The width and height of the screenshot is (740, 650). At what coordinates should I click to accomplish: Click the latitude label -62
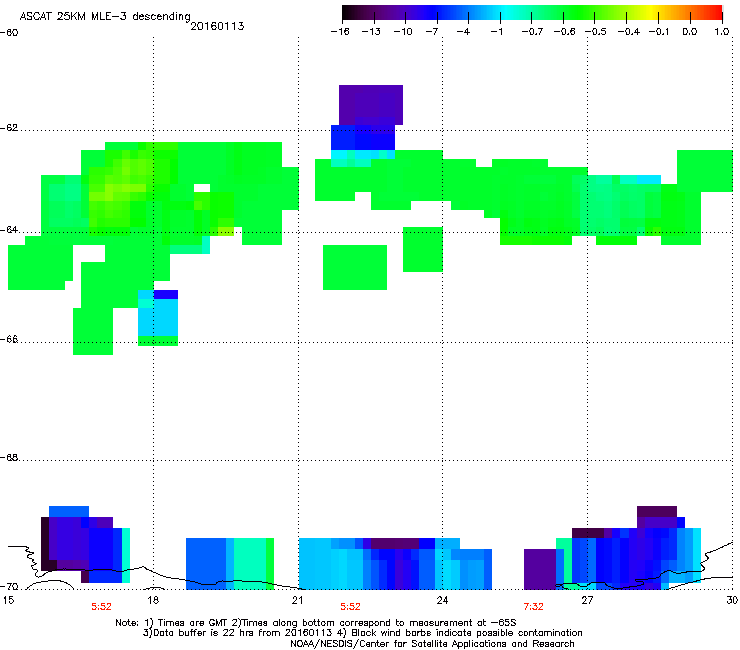coord(9,128)
